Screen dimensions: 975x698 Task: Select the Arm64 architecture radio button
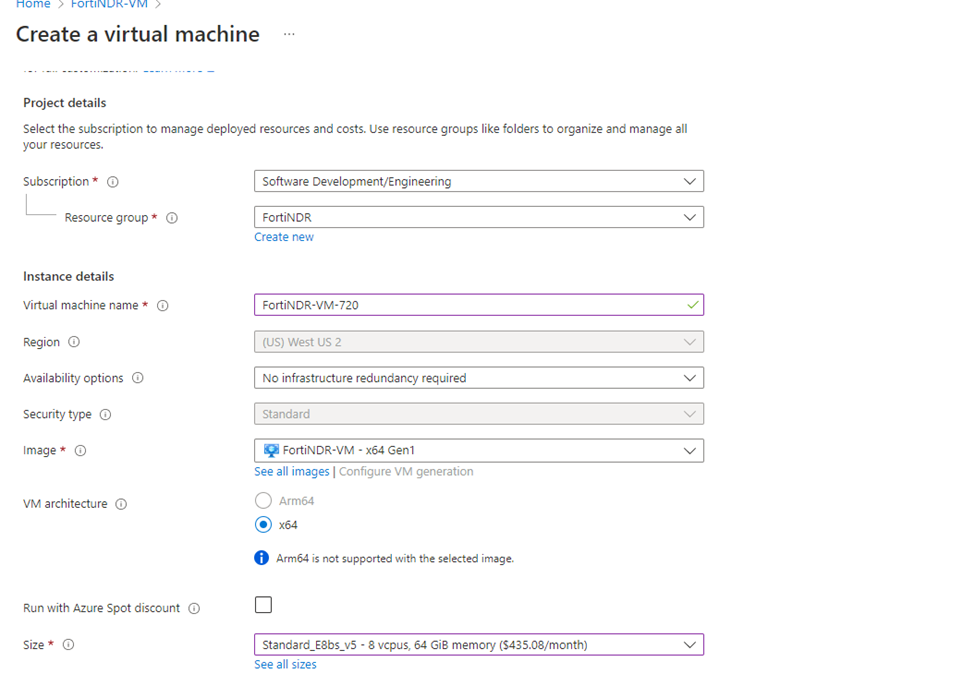[x=261, y=500]
